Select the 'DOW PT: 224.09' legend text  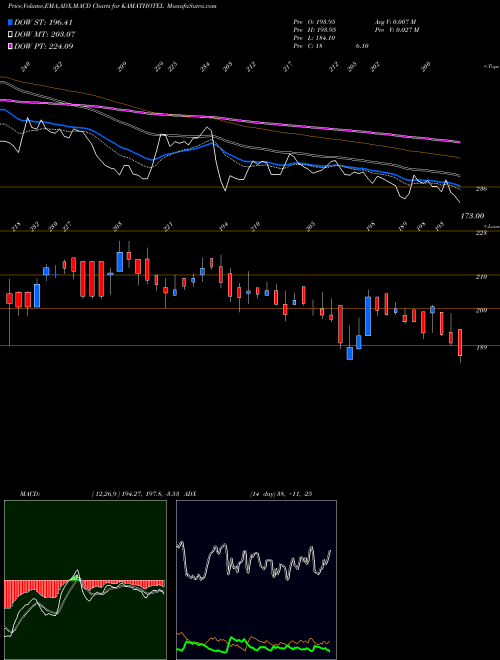point(44,46)
